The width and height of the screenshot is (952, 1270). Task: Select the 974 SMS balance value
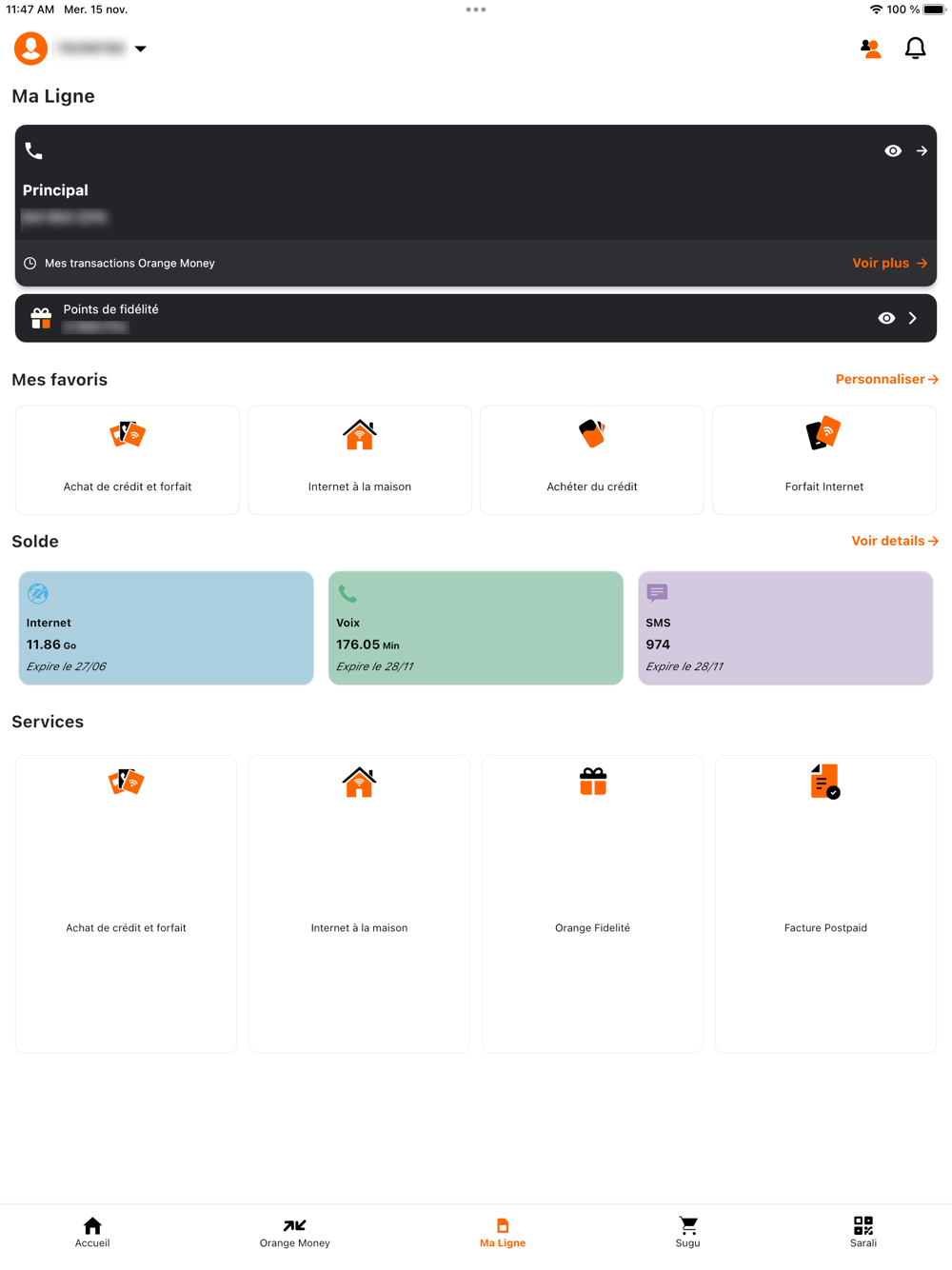[658, 645]
